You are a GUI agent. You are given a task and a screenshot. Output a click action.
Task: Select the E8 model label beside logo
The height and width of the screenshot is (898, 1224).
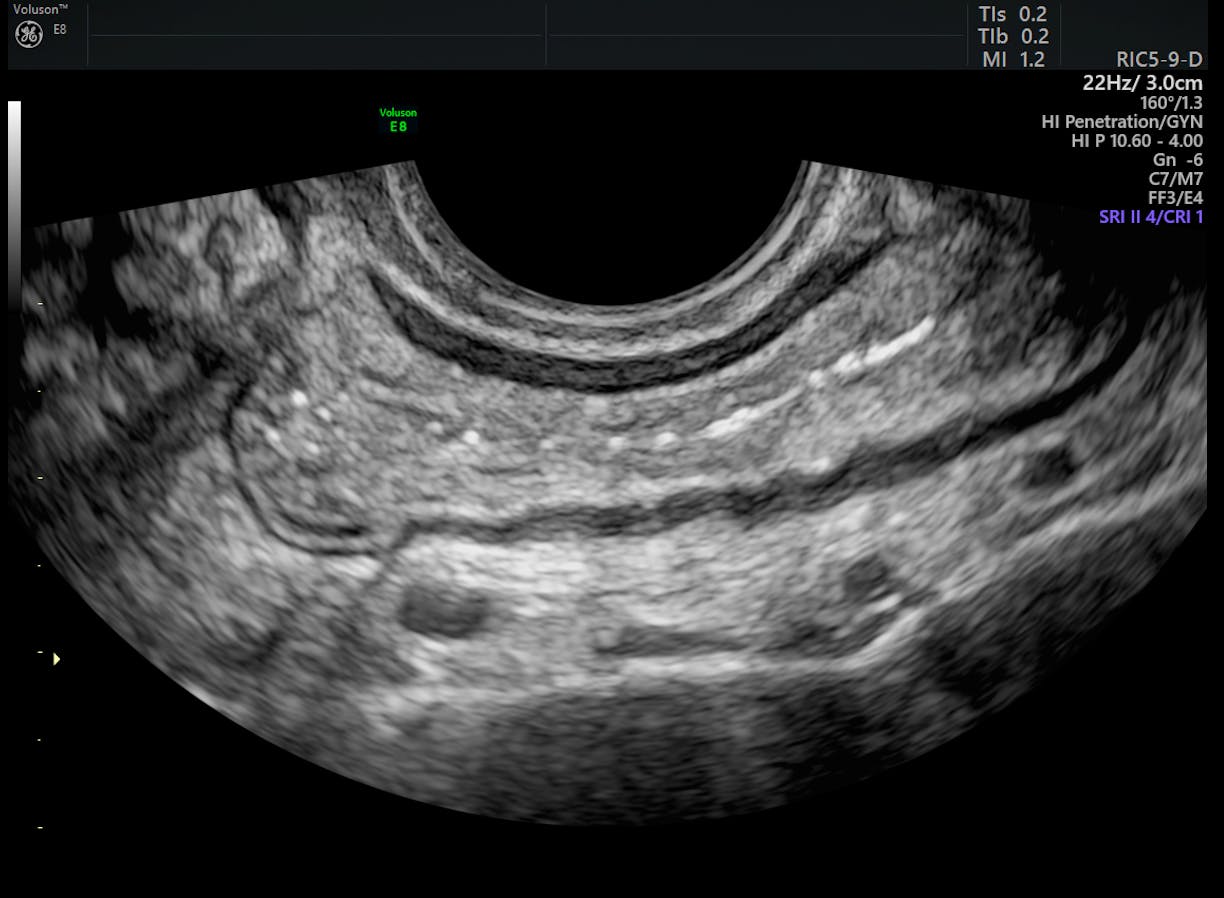[x=60, y=30]
